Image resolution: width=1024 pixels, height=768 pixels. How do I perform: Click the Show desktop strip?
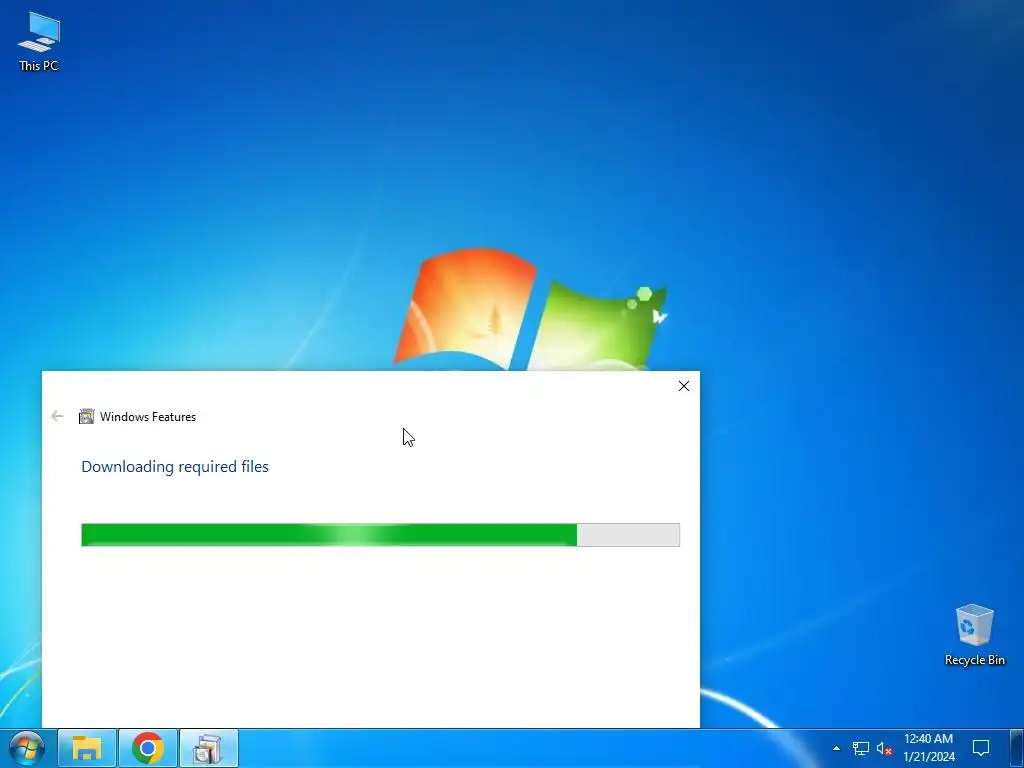(1018, 748)
